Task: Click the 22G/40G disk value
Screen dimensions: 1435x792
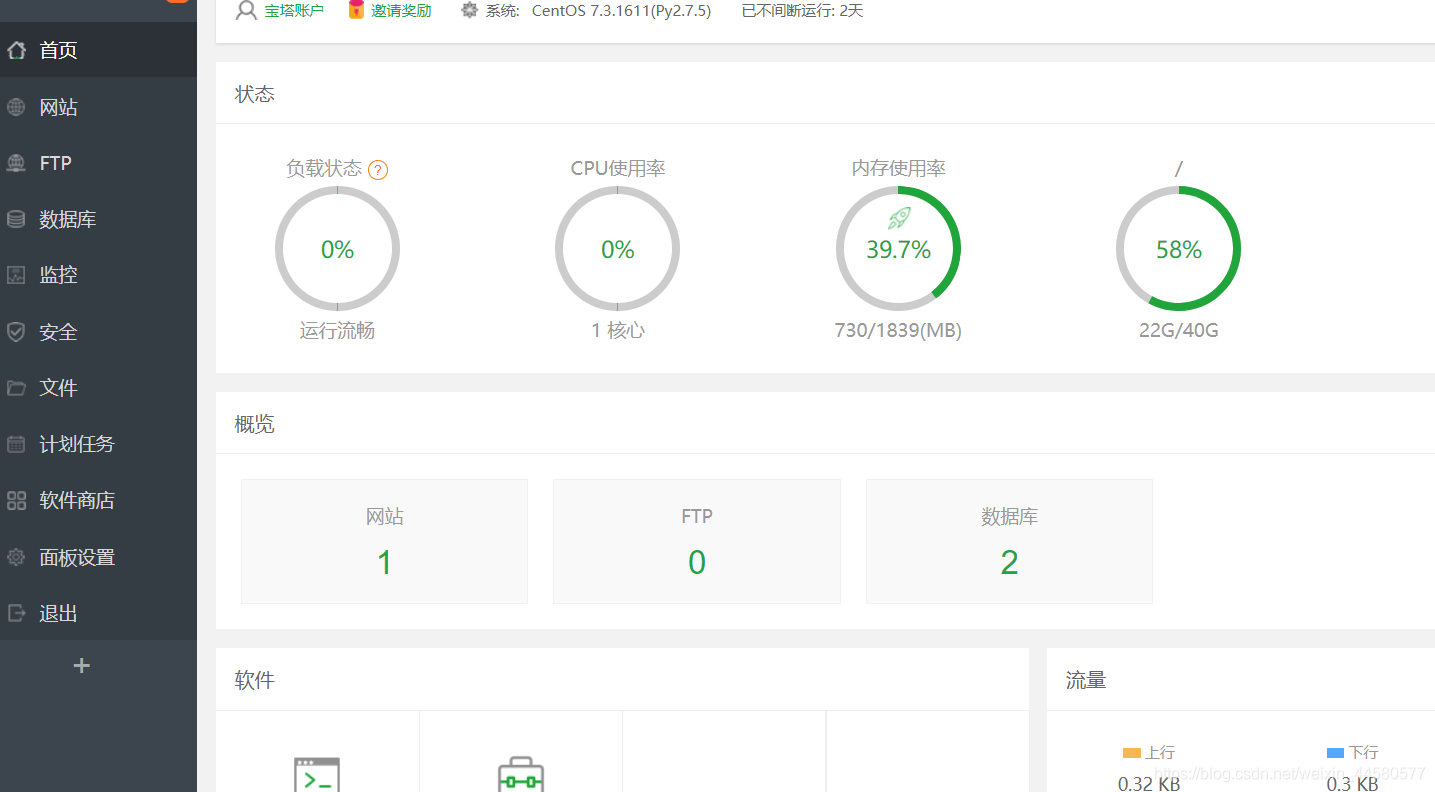Action: tap(1178, 330)
